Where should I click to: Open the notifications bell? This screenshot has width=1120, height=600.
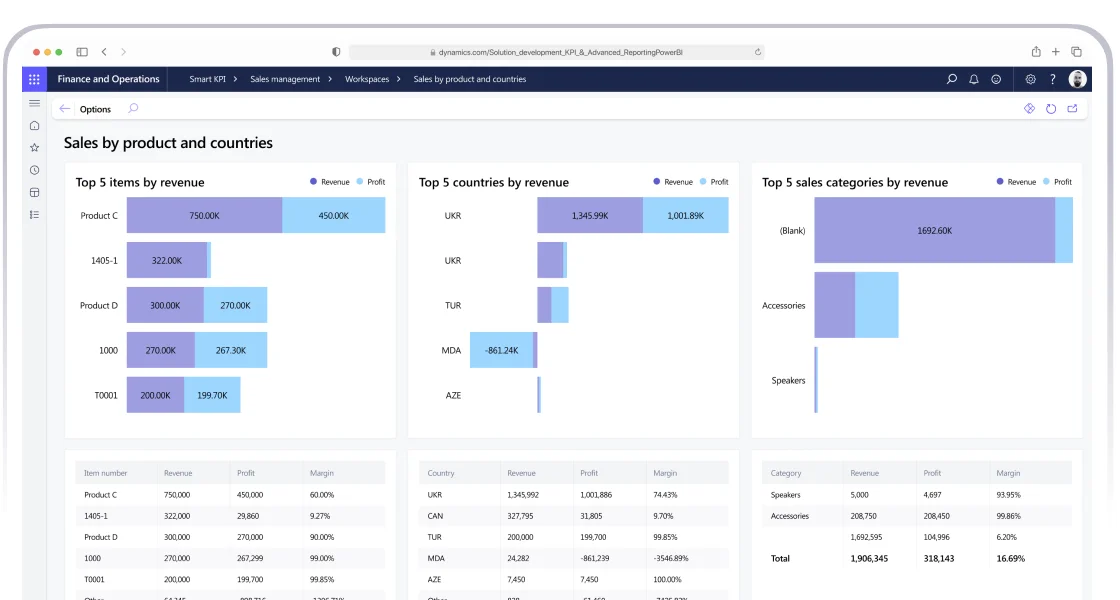click(974, 79)
